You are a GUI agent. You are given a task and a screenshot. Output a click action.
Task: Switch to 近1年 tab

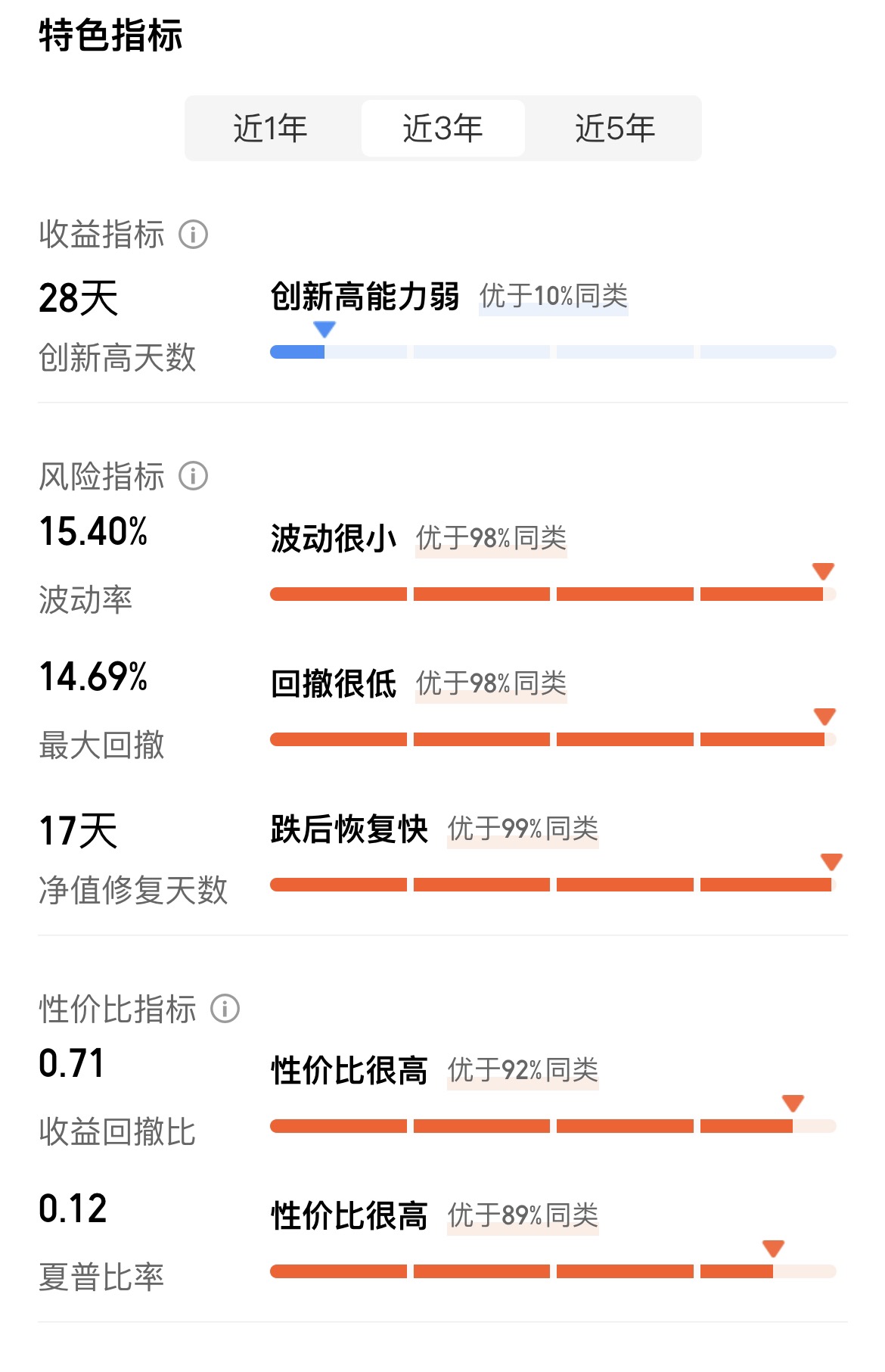pyautogui.click(x=271, y=129)
